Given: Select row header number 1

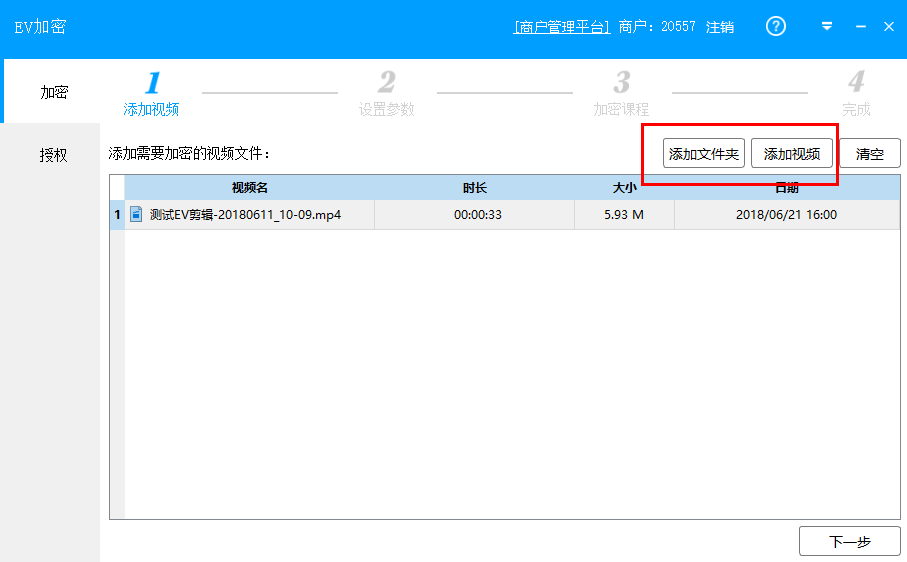Looking at the screenshot, I should pyautogui.click(x=117, y=215).
